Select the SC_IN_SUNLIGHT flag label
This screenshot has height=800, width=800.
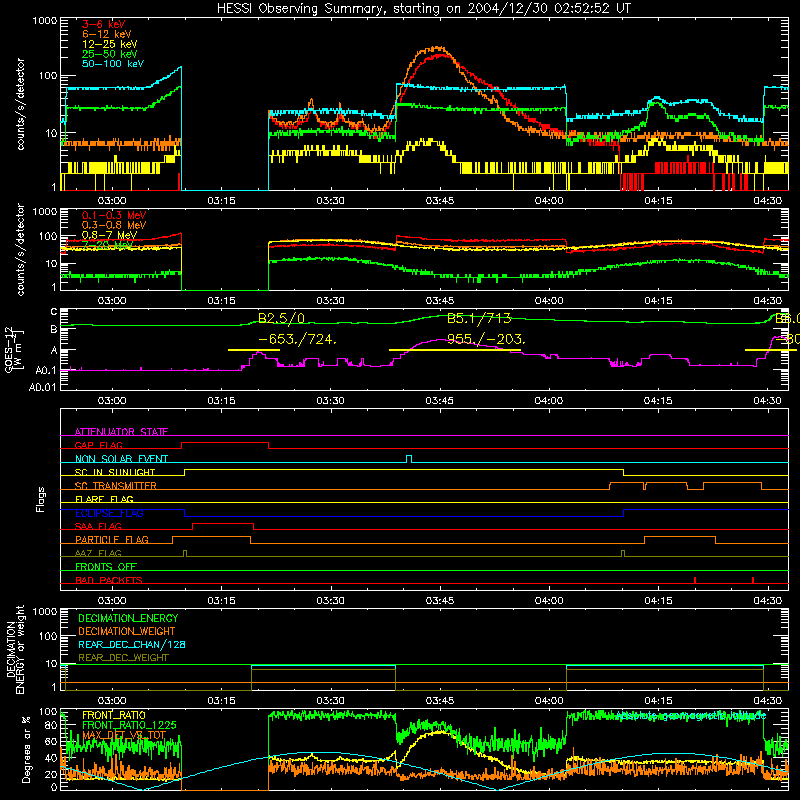[115, 472]
